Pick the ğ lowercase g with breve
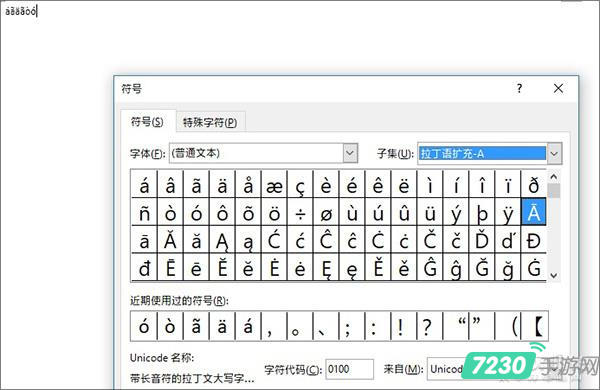This screenshot has width=600, height=390. [508, 267]
